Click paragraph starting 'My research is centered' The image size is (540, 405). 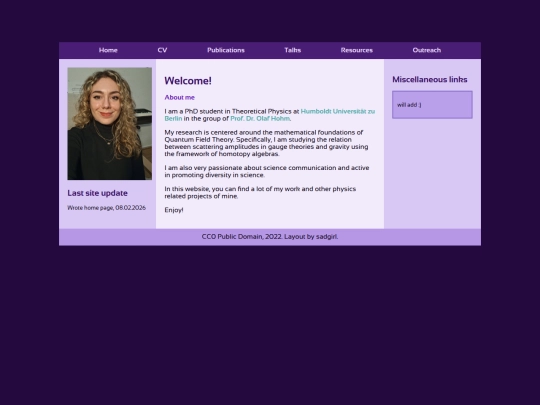266,143
